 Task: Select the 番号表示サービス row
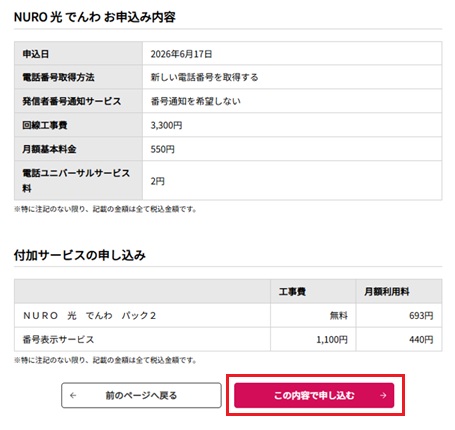pos(228,339)
